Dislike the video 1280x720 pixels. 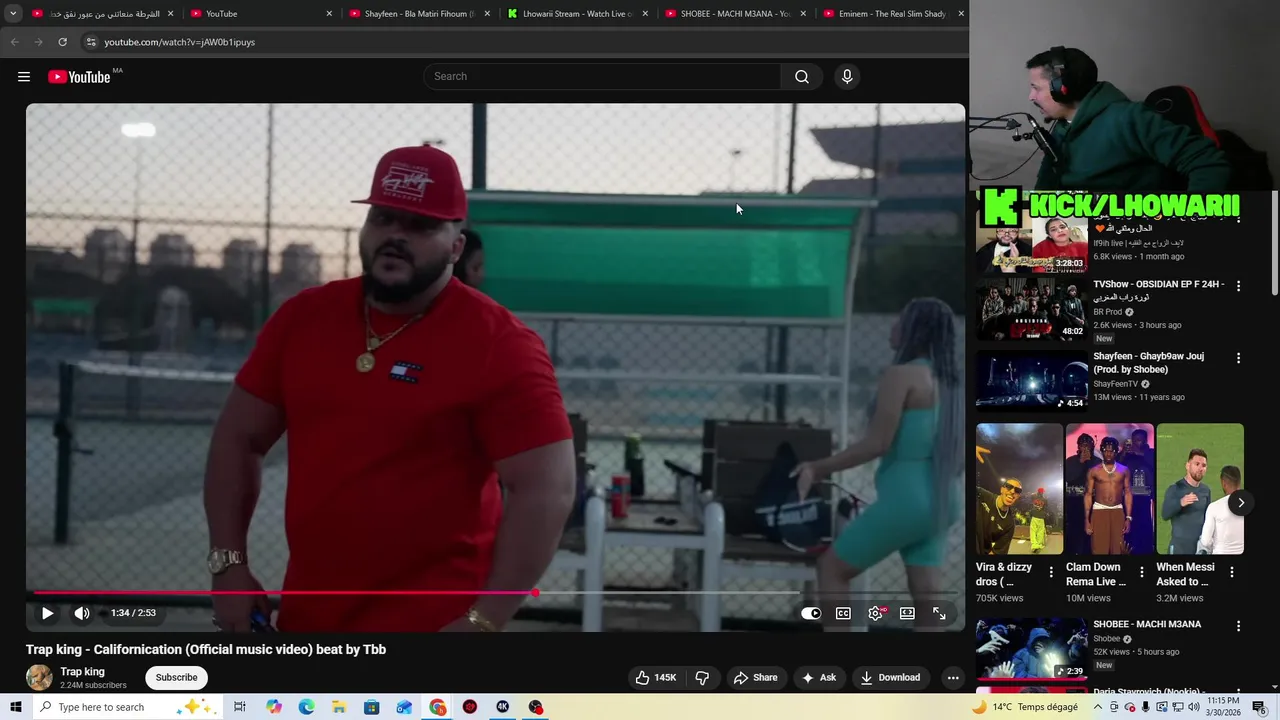pos(702,677)
